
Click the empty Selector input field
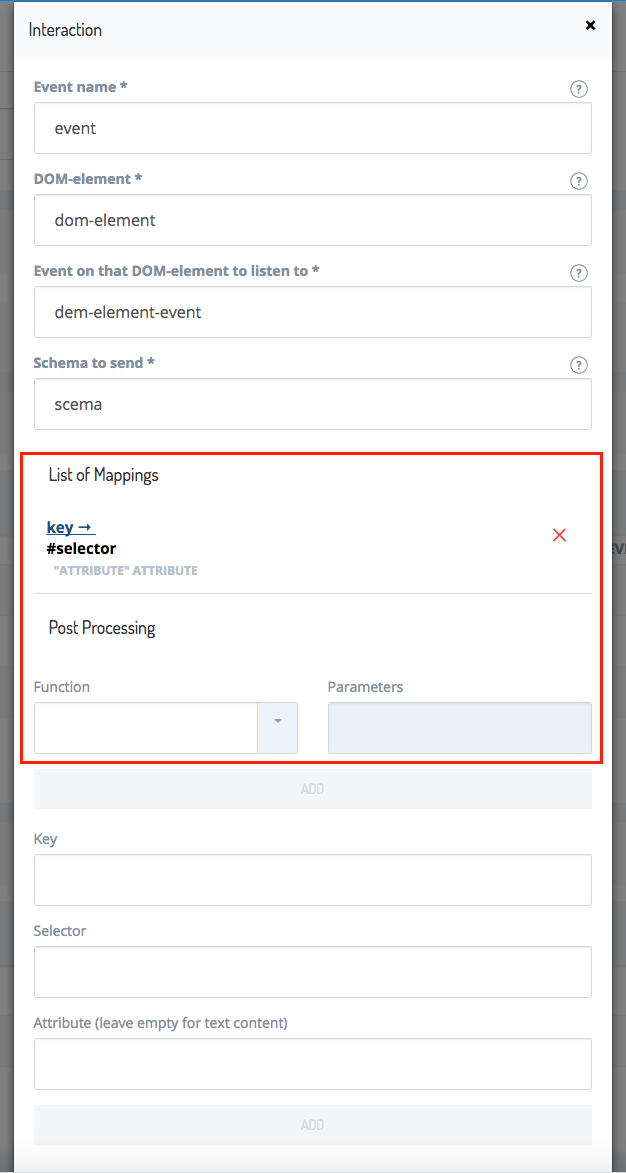313,972
